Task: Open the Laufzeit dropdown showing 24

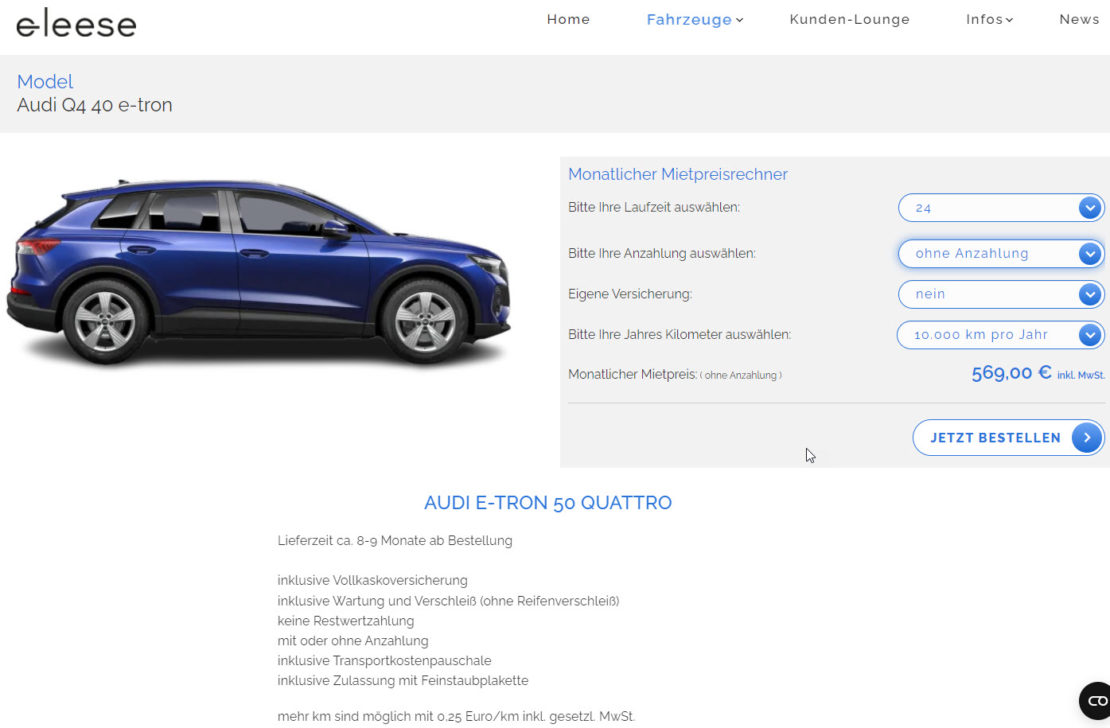Action: [x=1001, y=207]
